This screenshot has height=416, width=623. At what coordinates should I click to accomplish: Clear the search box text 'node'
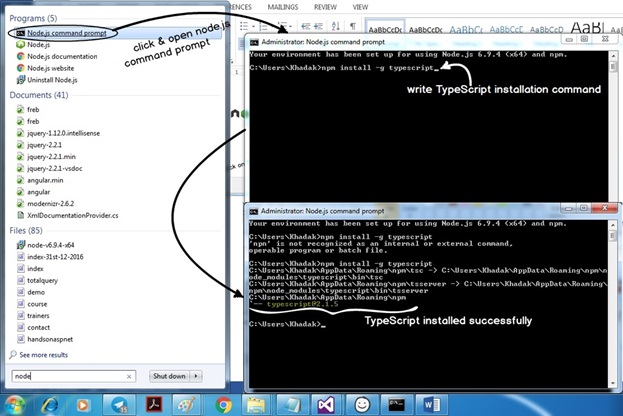[128, 376]
